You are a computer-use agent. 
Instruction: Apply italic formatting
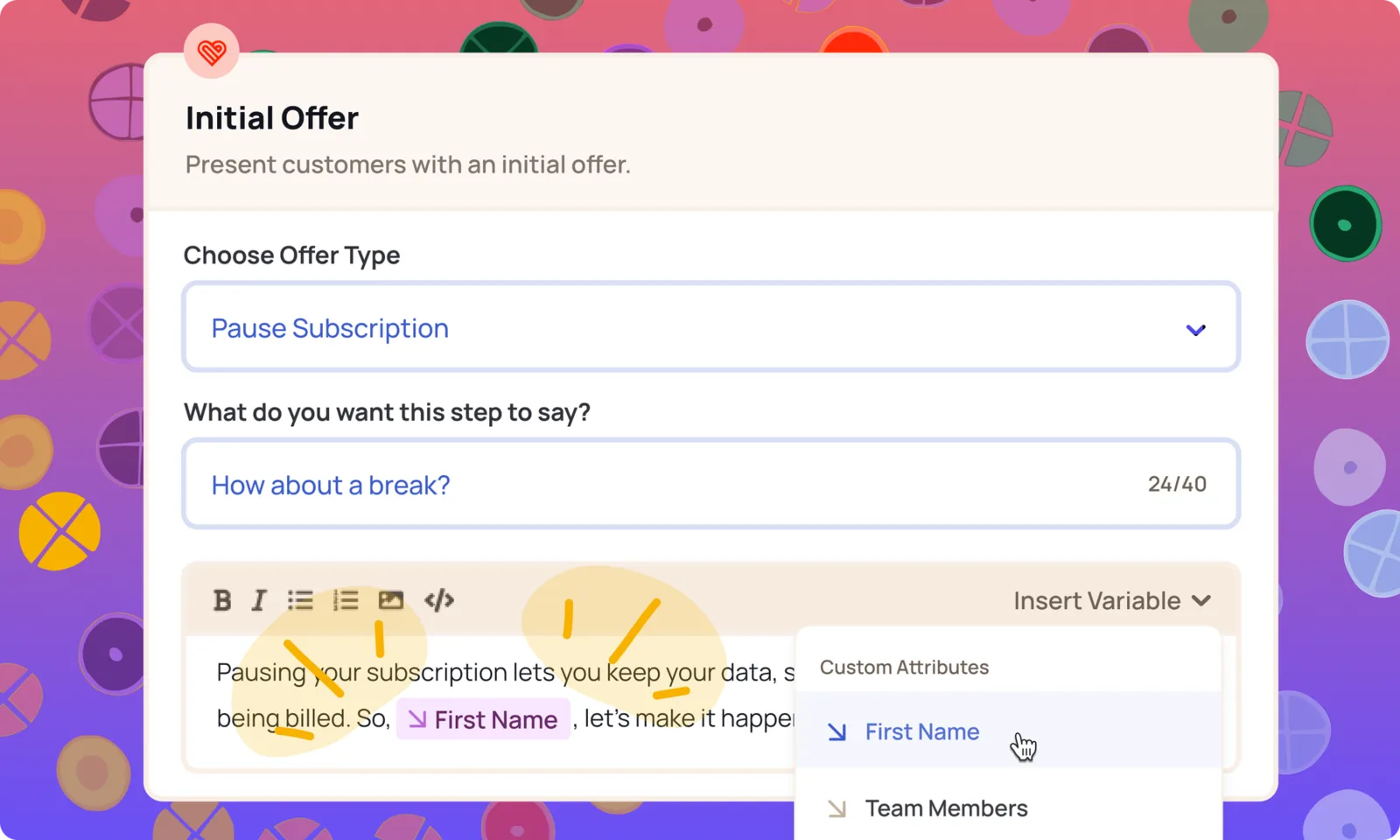click(x=259, y=600)
